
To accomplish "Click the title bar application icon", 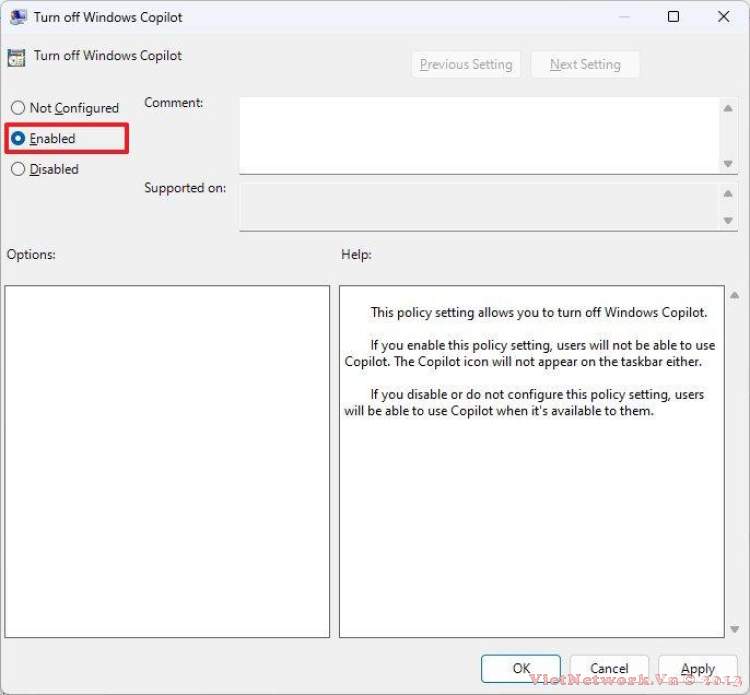I will [x=18, y=17].
